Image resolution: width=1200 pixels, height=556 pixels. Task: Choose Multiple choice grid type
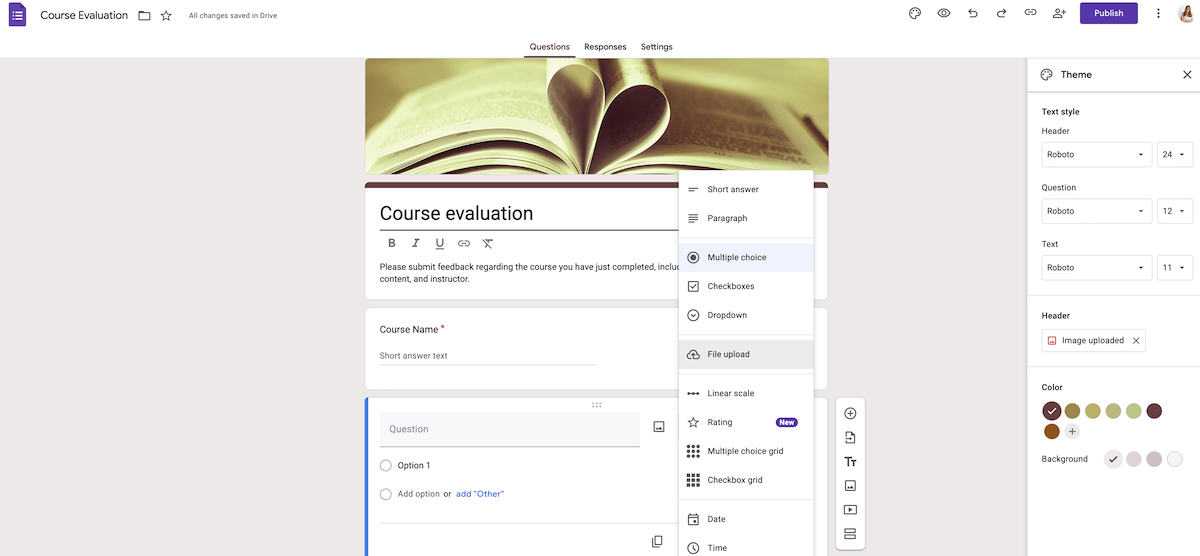pyautogui.click(x=746, y=451)
